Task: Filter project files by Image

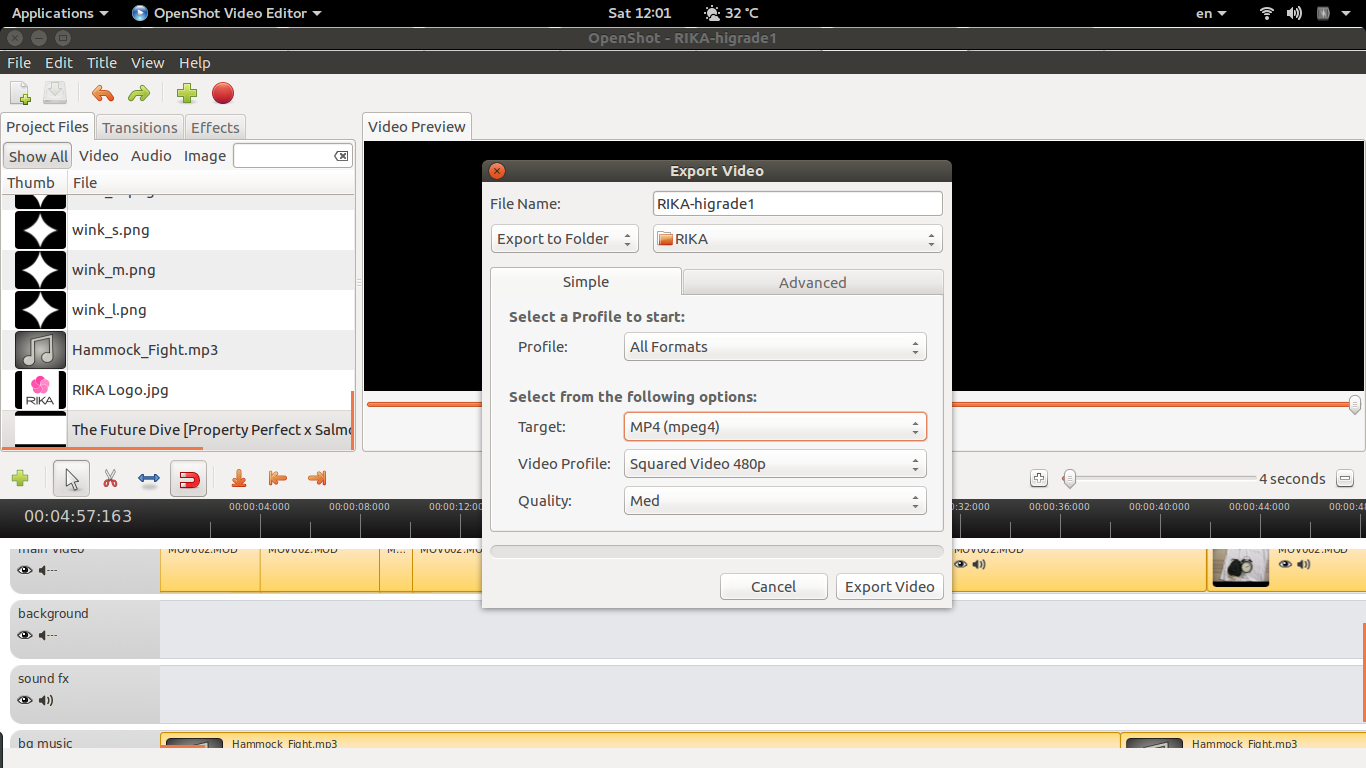Action: (205, 156)
